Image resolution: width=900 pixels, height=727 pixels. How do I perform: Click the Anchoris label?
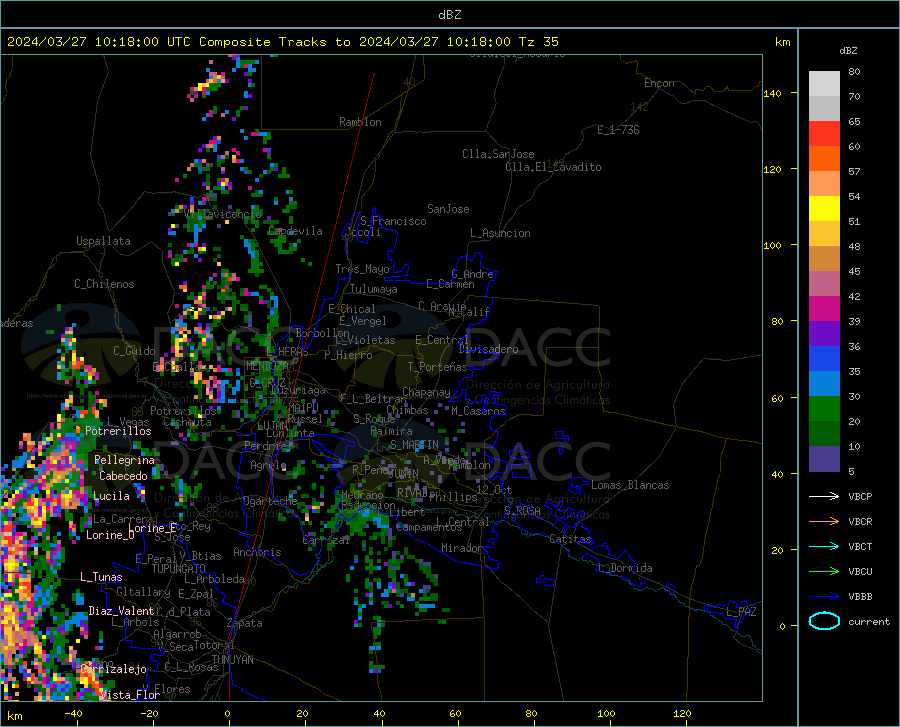(x=257, y=552)
